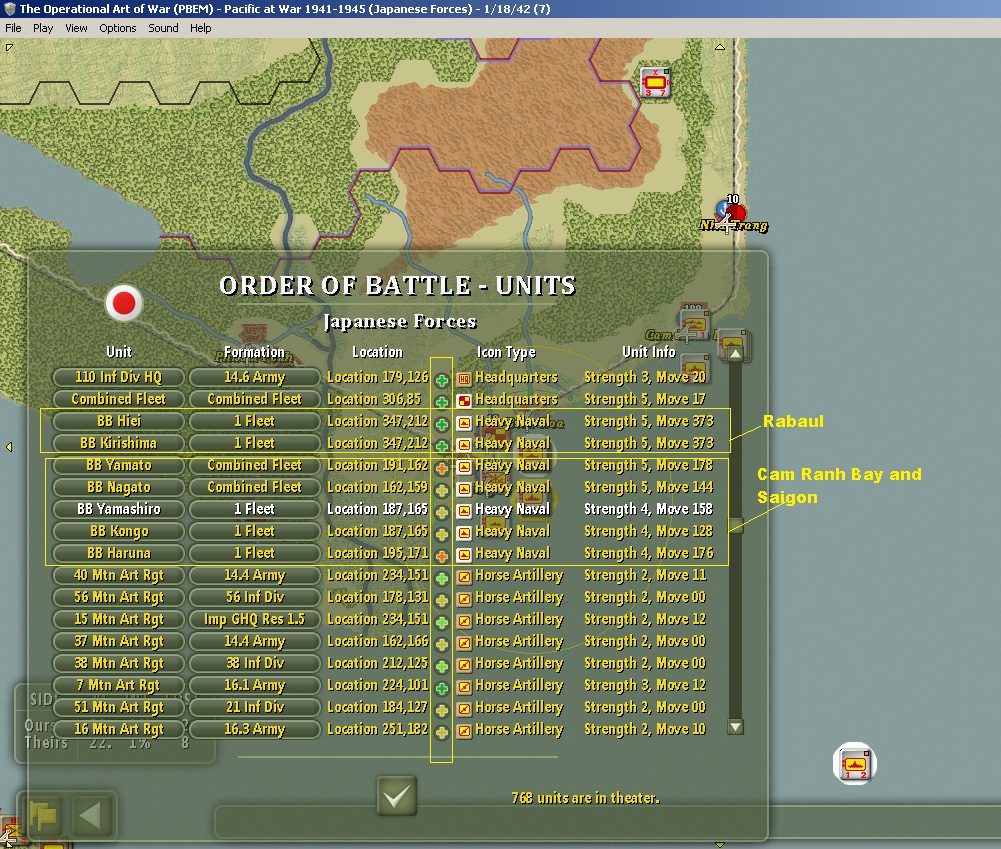Click the orange plus for BB Haruna
The image size is (1001, 849).
tap(441, 557)
